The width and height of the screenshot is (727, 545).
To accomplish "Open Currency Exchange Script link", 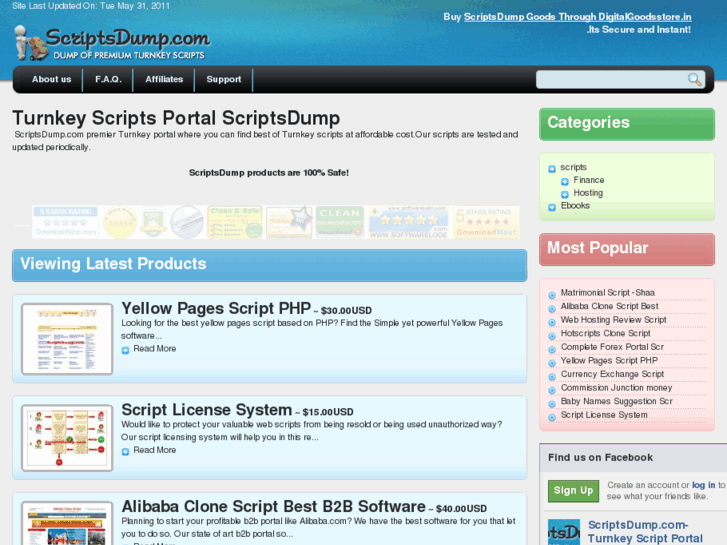I will [x=612, y=374].
